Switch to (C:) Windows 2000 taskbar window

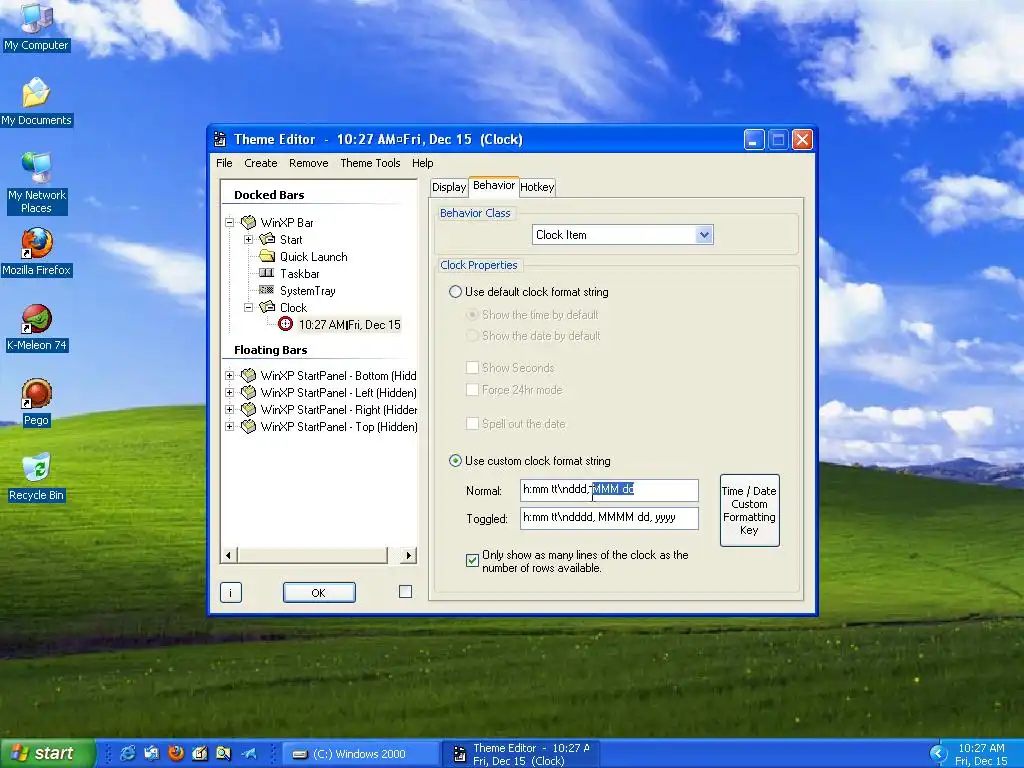click(x=360, y=754)
